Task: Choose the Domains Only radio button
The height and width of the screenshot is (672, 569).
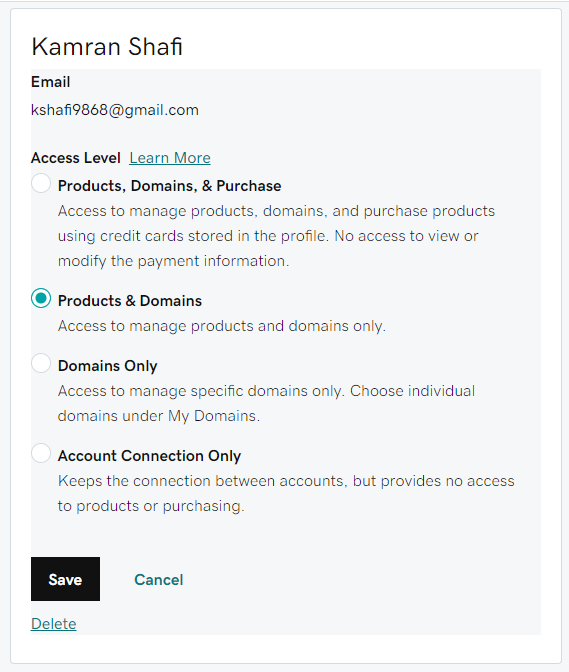Action: pos(41,363)
